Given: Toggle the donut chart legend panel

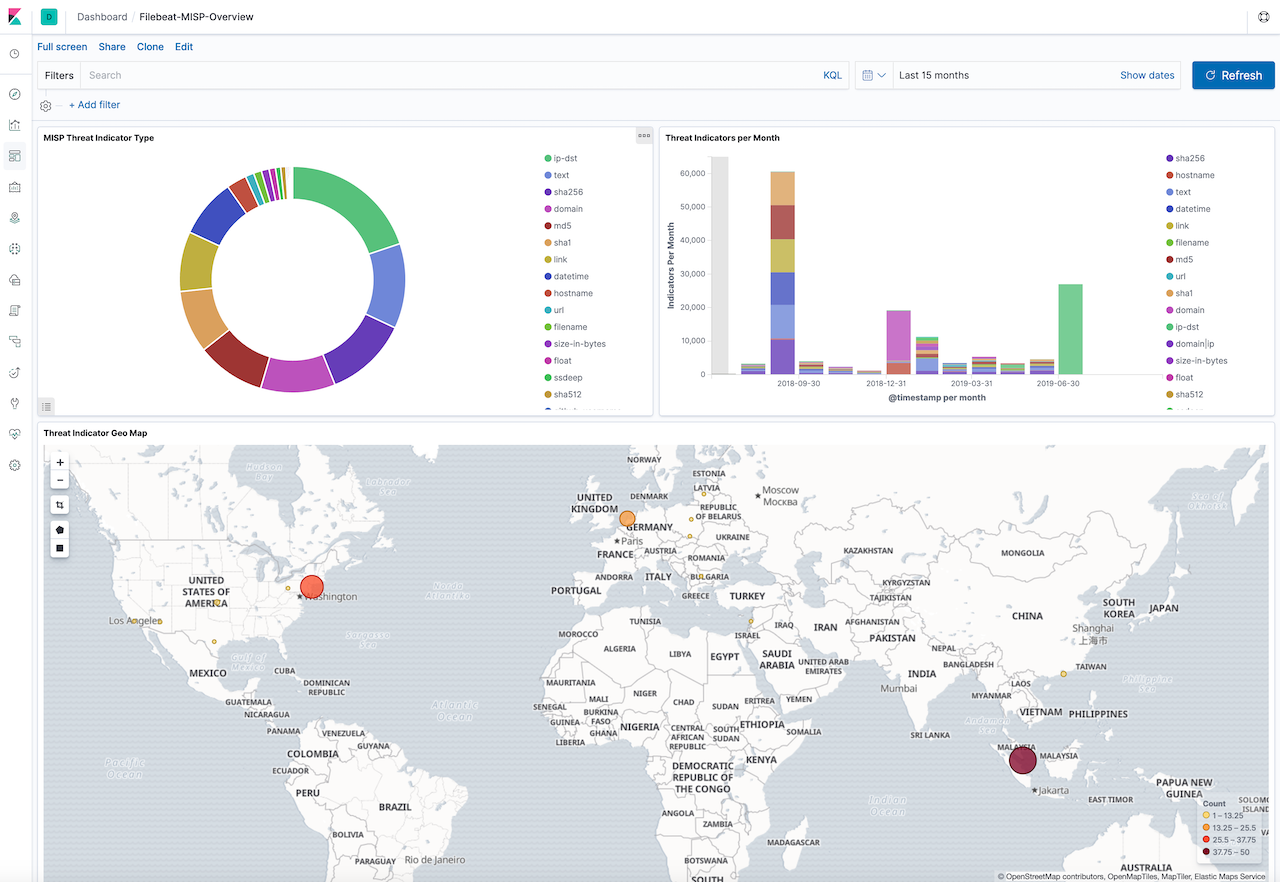Looking at the screenshot, I should (x=46, y=406).
